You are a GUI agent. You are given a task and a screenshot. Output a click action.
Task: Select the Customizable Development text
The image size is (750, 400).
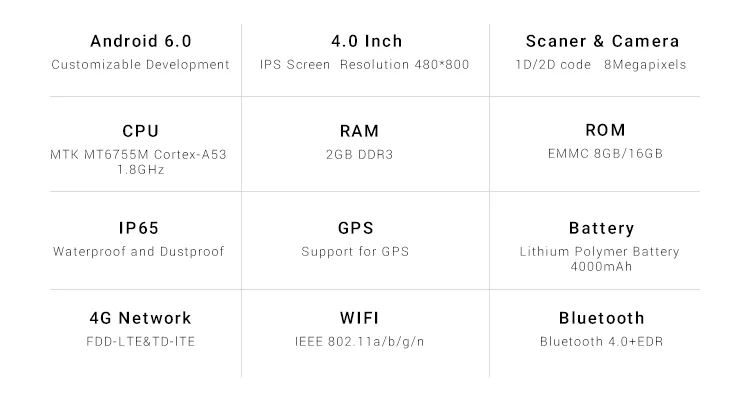[140, 65]
